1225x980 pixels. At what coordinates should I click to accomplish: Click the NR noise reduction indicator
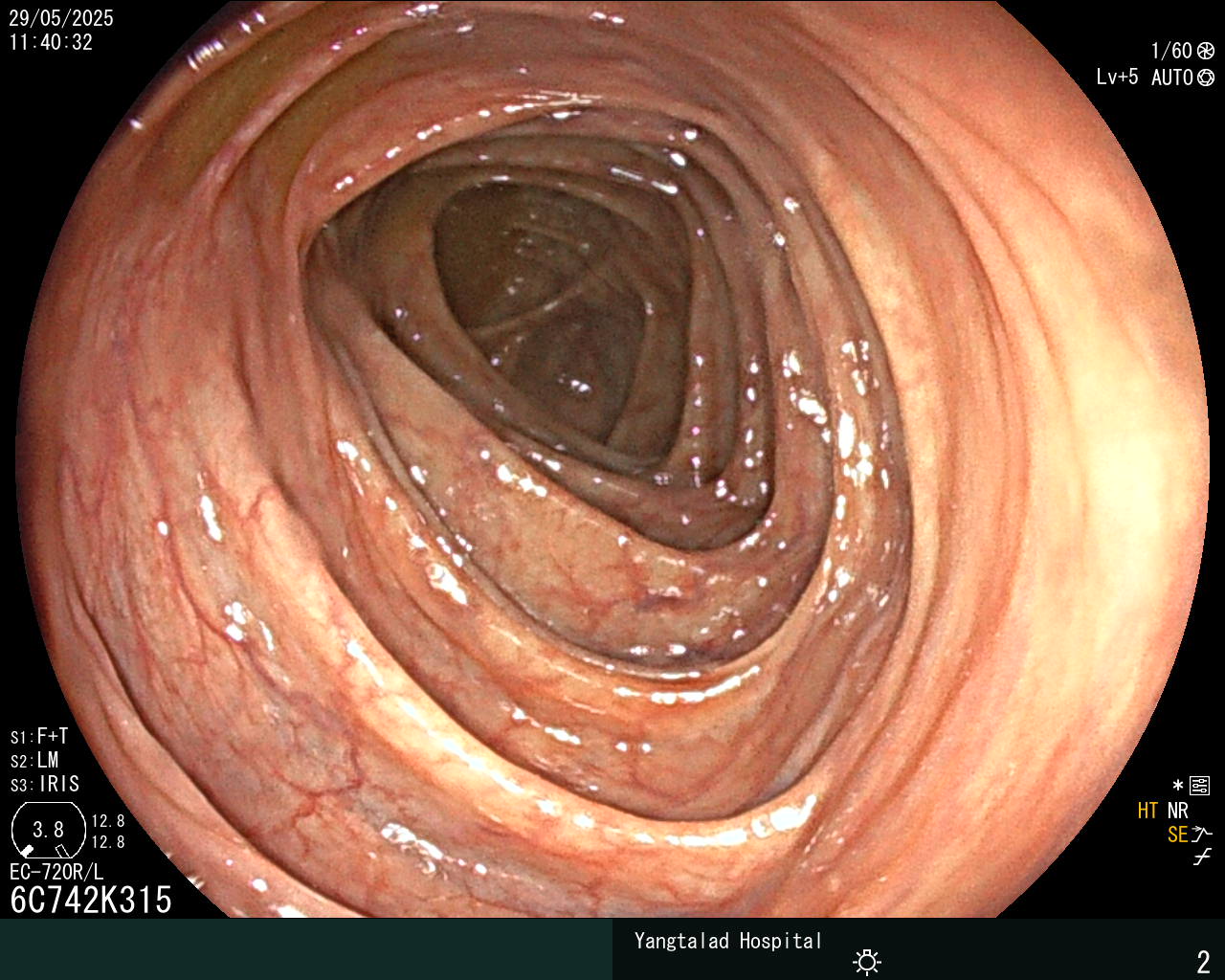click(x=1177, y=811)
